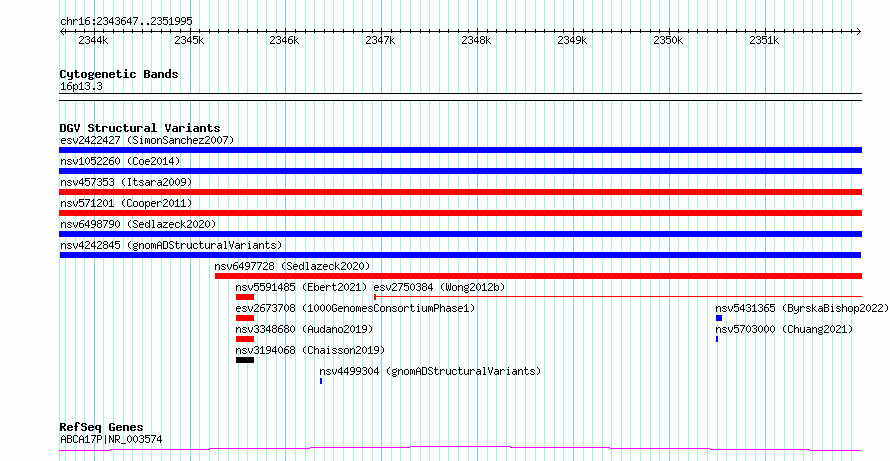Open esv2673708 (1000GenomesConsortiumPhase1) label
The height and width of the screenshot is (461, 890).
[x=355, y=308]
